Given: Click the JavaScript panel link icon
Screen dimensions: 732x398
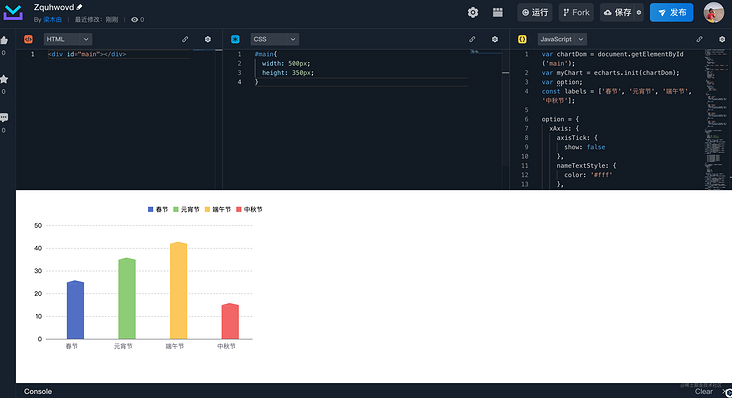Looking at the screenshot, I should [x=699, y=39].
